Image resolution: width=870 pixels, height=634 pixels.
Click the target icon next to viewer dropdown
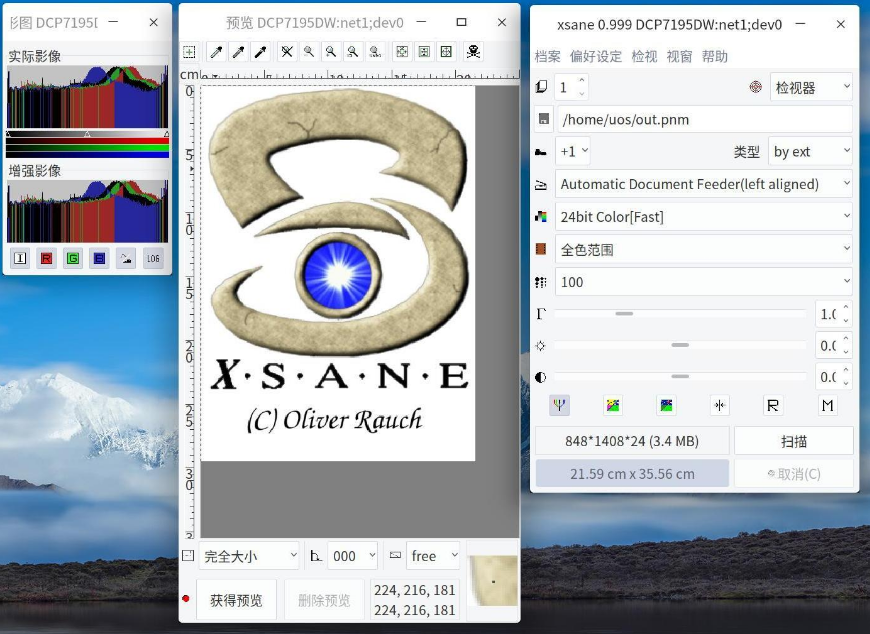point(755,87)
